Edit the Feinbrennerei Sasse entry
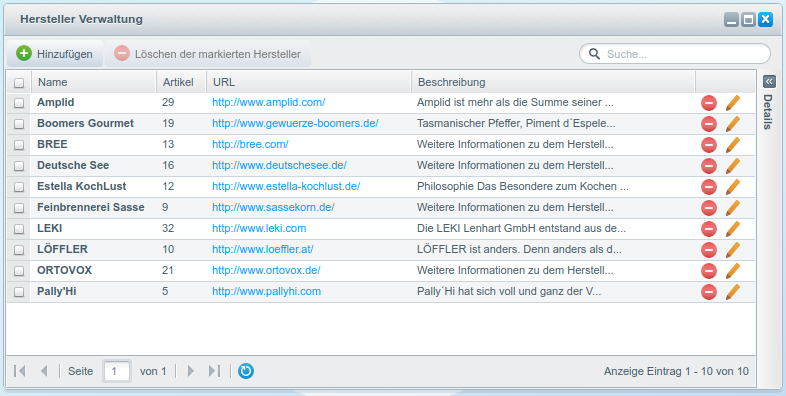The width and height of the screenshot is (786, 396). (733, 208)
